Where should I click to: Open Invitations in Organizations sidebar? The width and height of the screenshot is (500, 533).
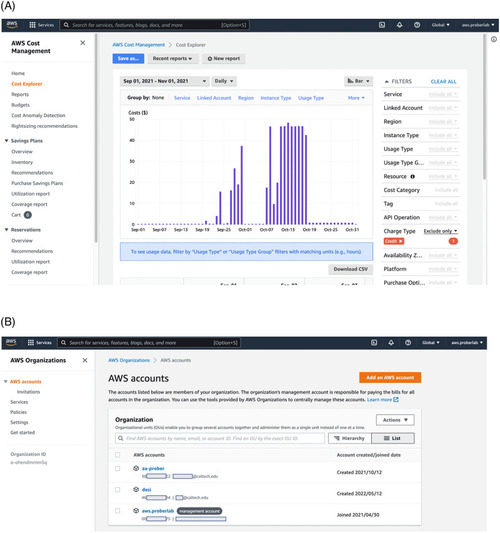(28, 392)
